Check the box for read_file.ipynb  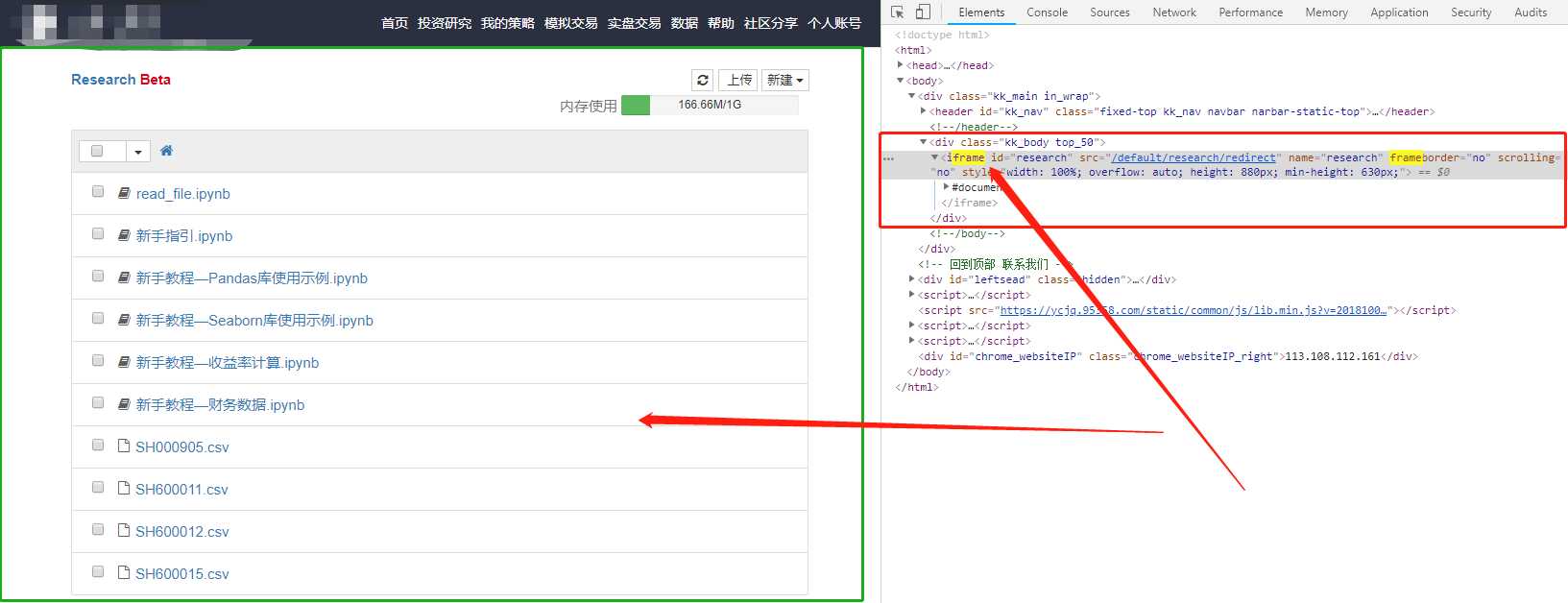98,192
